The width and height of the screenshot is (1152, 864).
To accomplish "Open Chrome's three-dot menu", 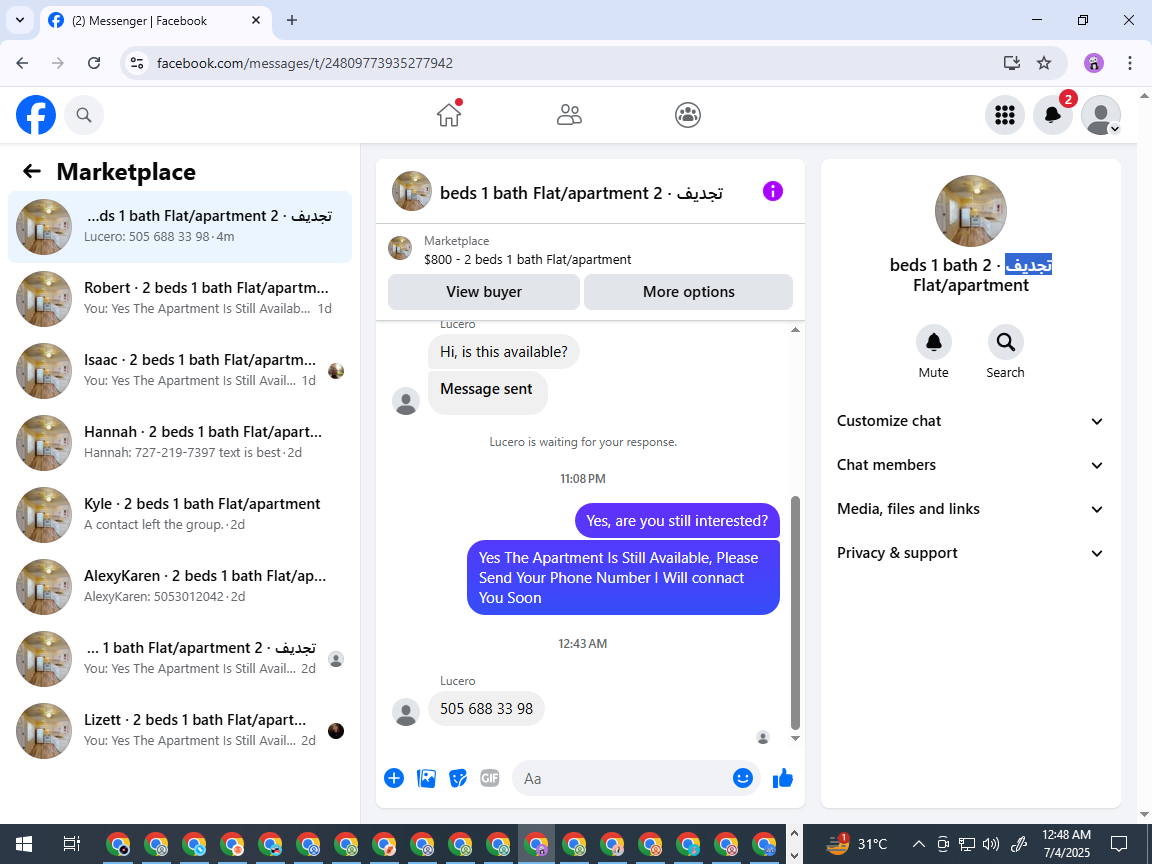I will (1130, 63).
